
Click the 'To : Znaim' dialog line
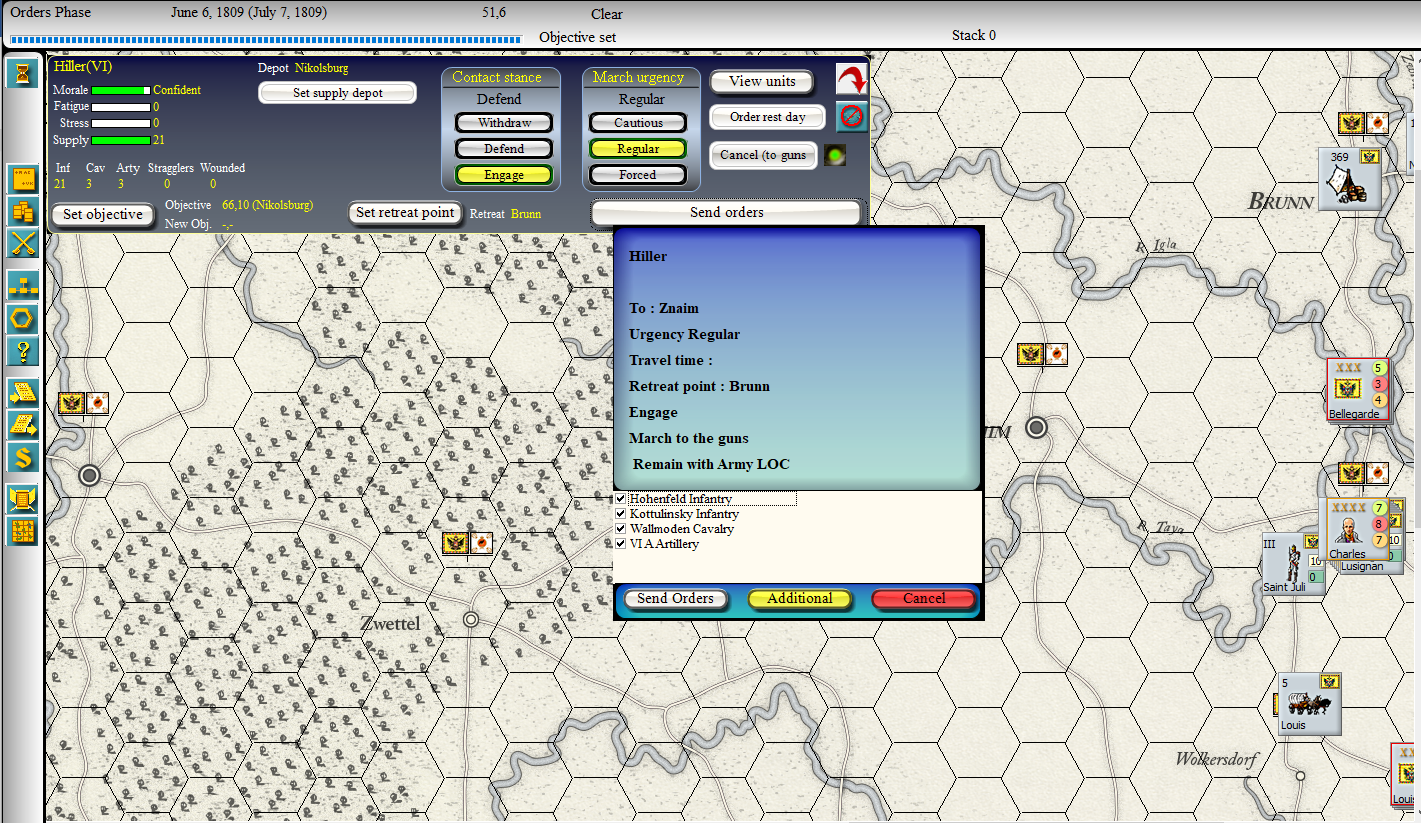664,308
